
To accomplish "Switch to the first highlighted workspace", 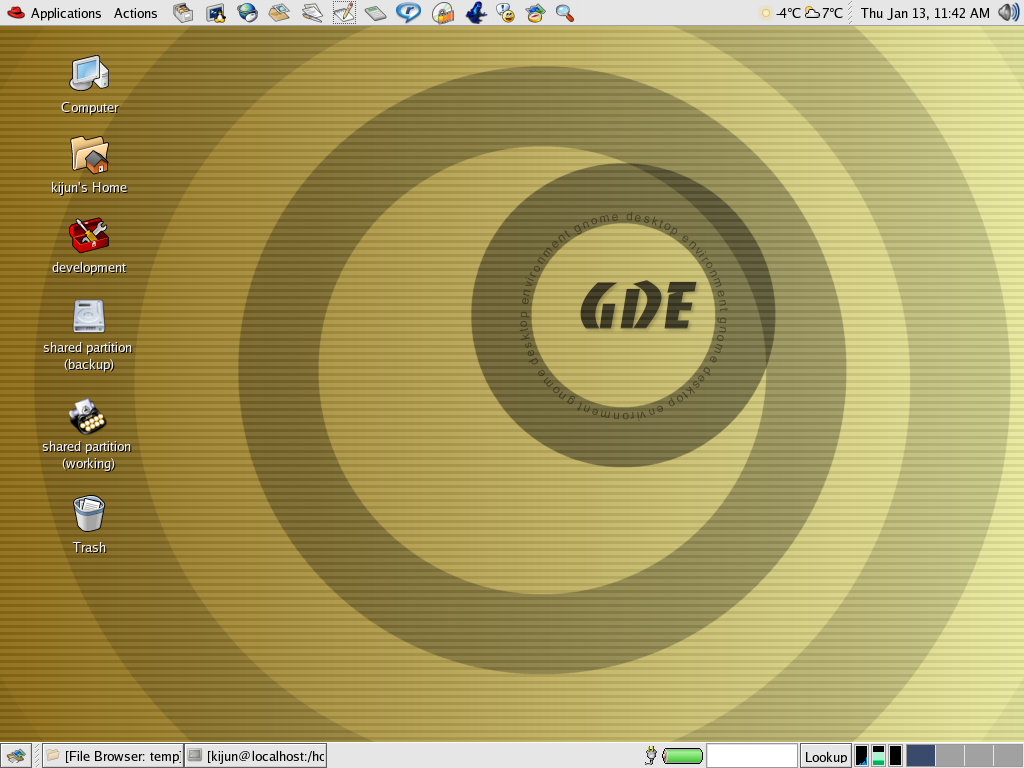I will 920,756.
